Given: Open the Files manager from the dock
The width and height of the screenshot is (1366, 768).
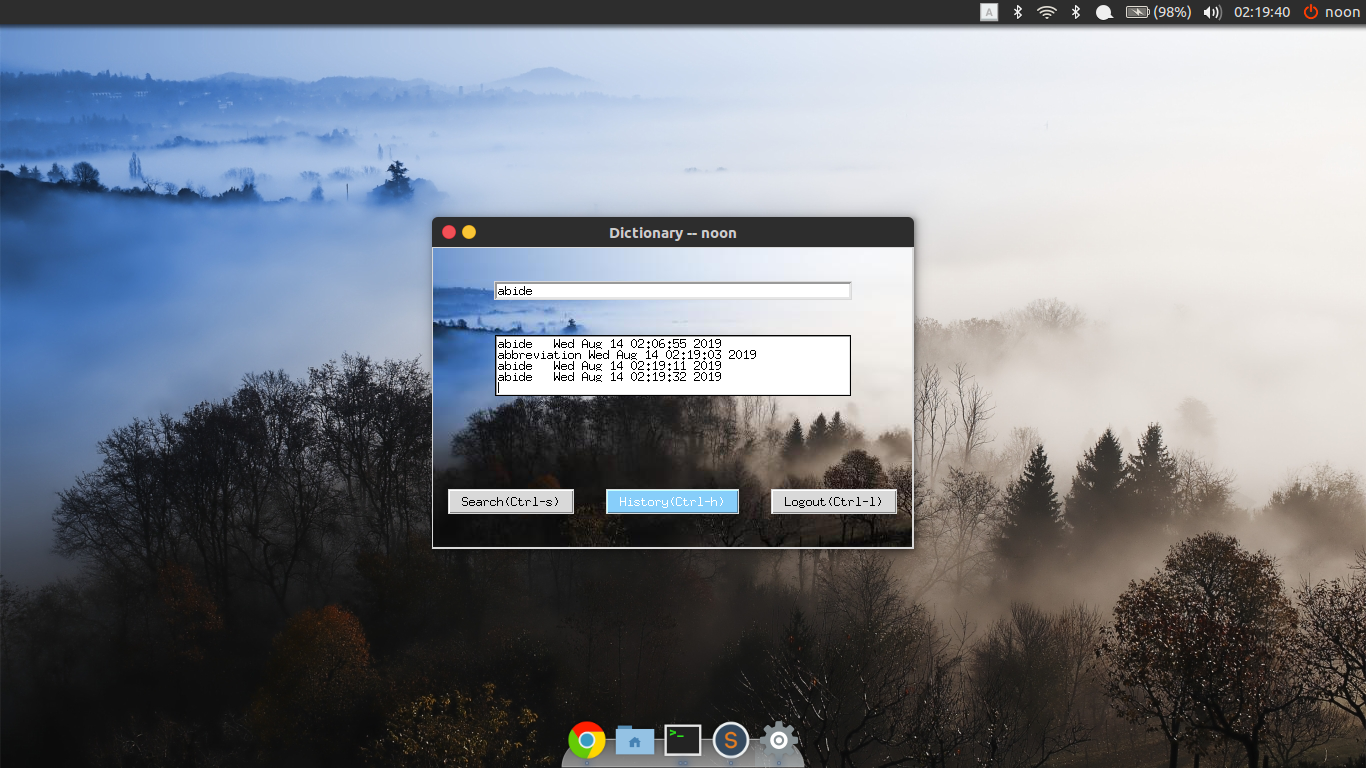Looking at the screenshot, I should [635, 741].
